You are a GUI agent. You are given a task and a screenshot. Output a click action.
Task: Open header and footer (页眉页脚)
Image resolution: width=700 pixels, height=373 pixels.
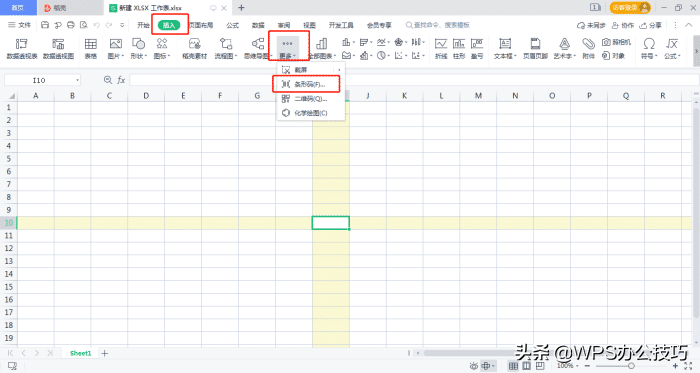click(x=535, y=48)
